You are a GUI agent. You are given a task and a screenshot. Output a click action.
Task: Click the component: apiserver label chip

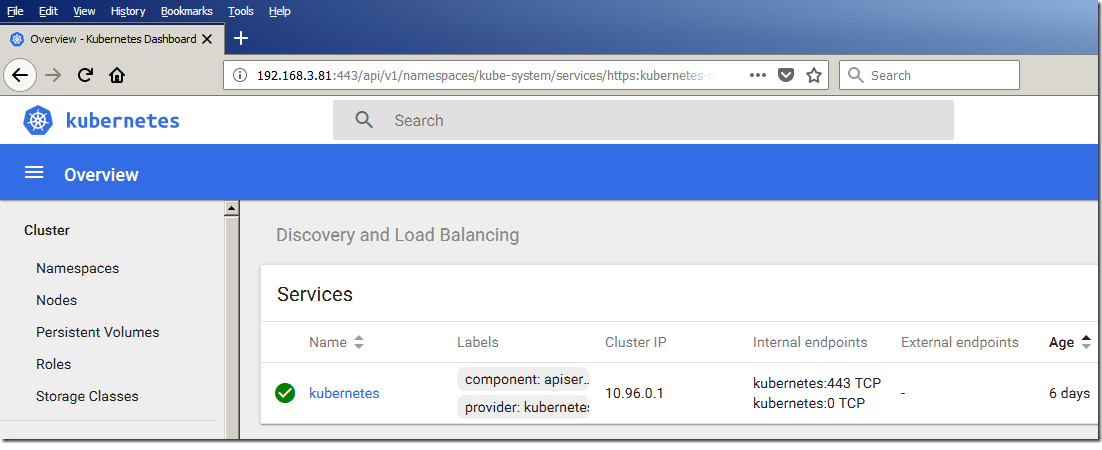click(x=524, y=379)
